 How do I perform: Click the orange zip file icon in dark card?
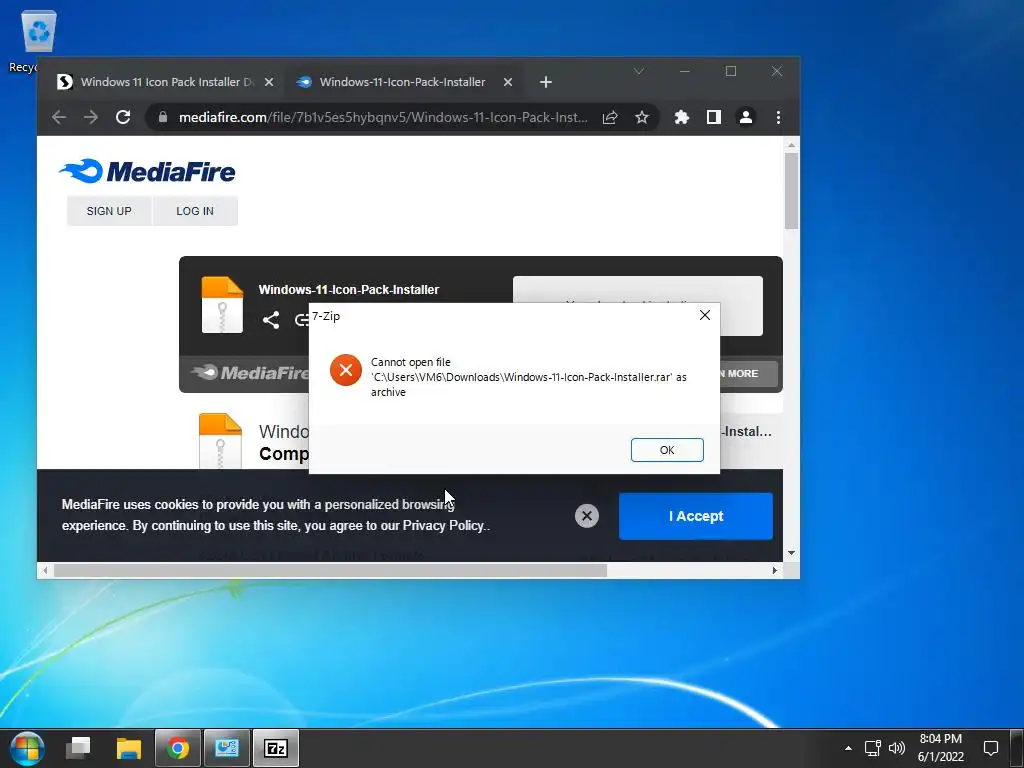point(222,305)
